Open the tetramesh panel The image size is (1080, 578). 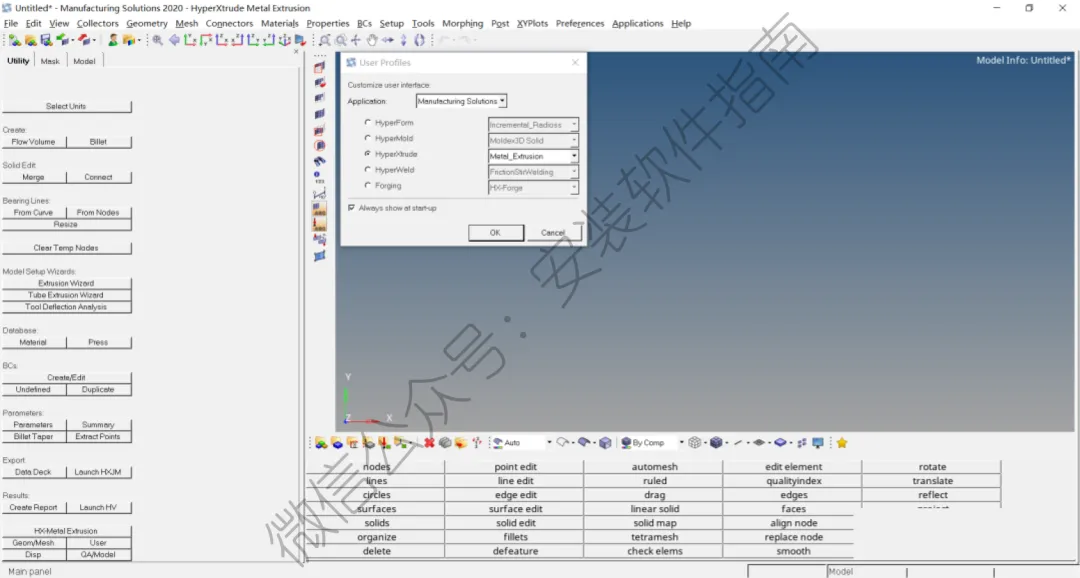[x=654, y=537]
